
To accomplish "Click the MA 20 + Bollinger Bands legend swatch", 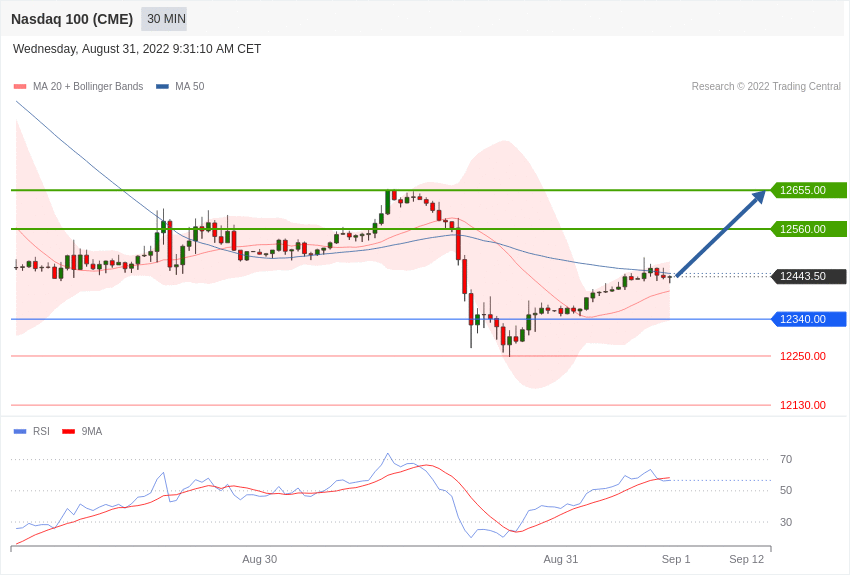I will (20, 86).
